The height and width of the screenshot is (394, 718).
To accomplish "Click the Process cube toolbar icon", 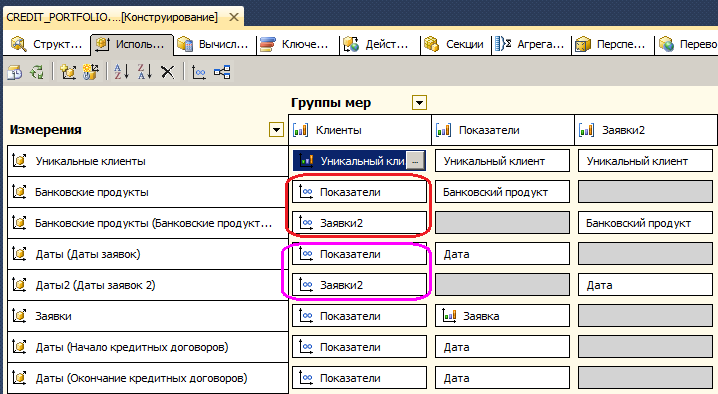I will point(14,72).
